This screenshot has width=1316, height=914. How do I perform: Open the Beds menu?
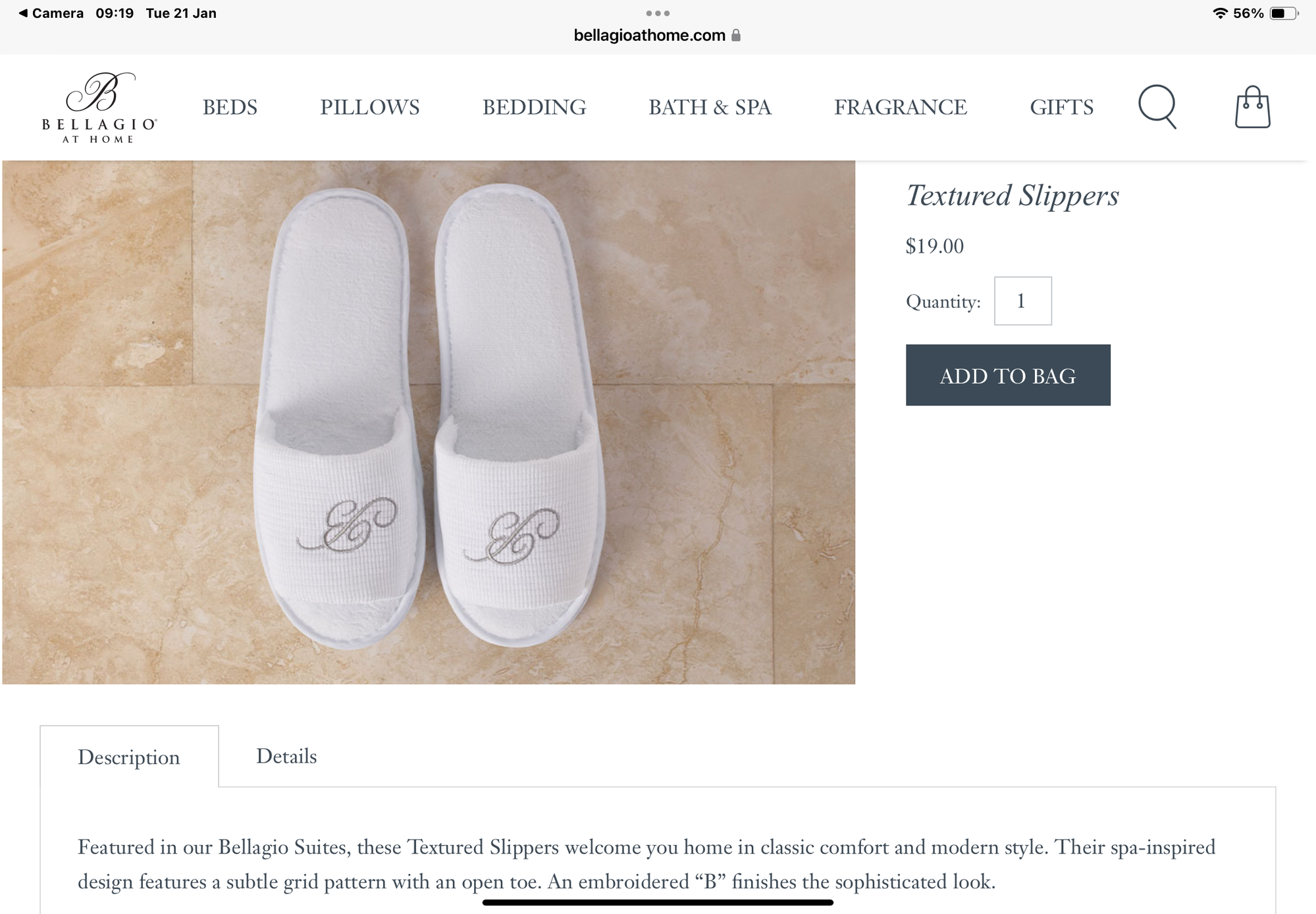(x=230, y=107)
